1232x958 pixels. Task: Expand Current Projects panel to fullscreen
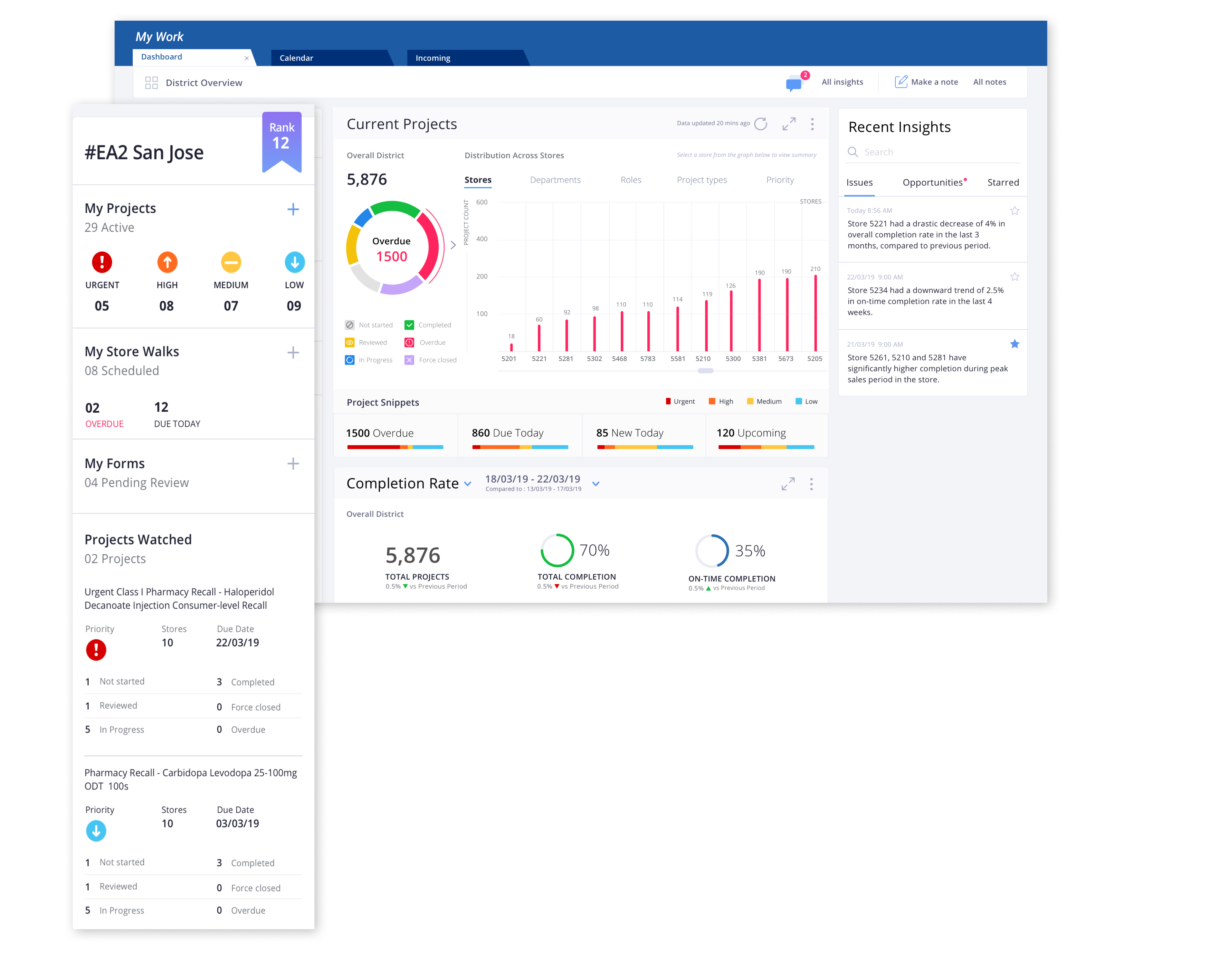click(789, 123)
